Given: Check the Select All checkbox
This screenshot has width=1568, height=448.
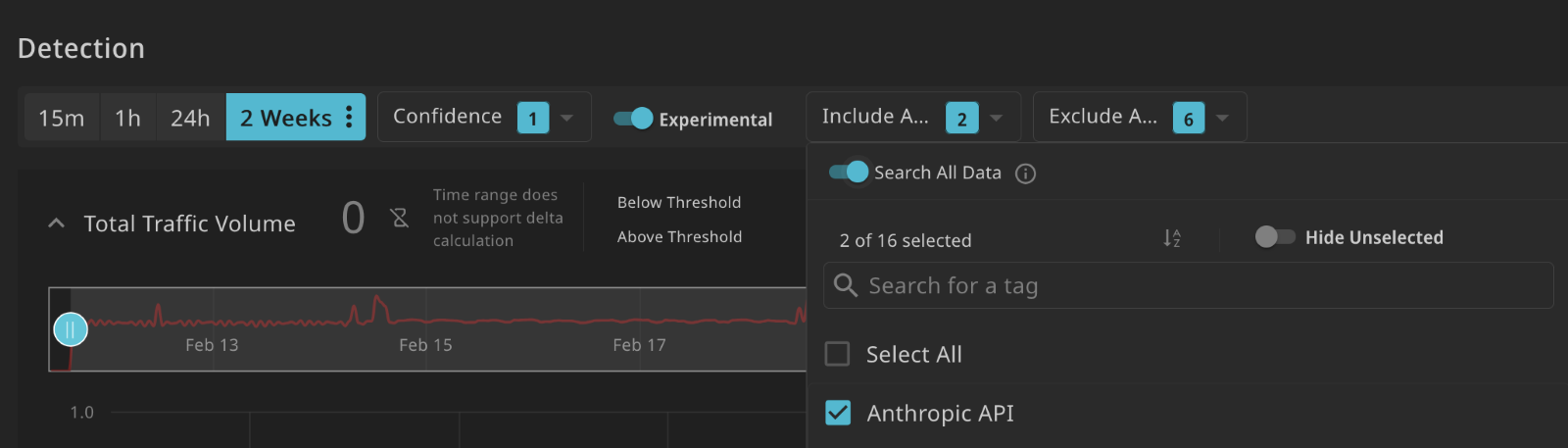Looking at the screenshot, I should click(x=838, y=354).
